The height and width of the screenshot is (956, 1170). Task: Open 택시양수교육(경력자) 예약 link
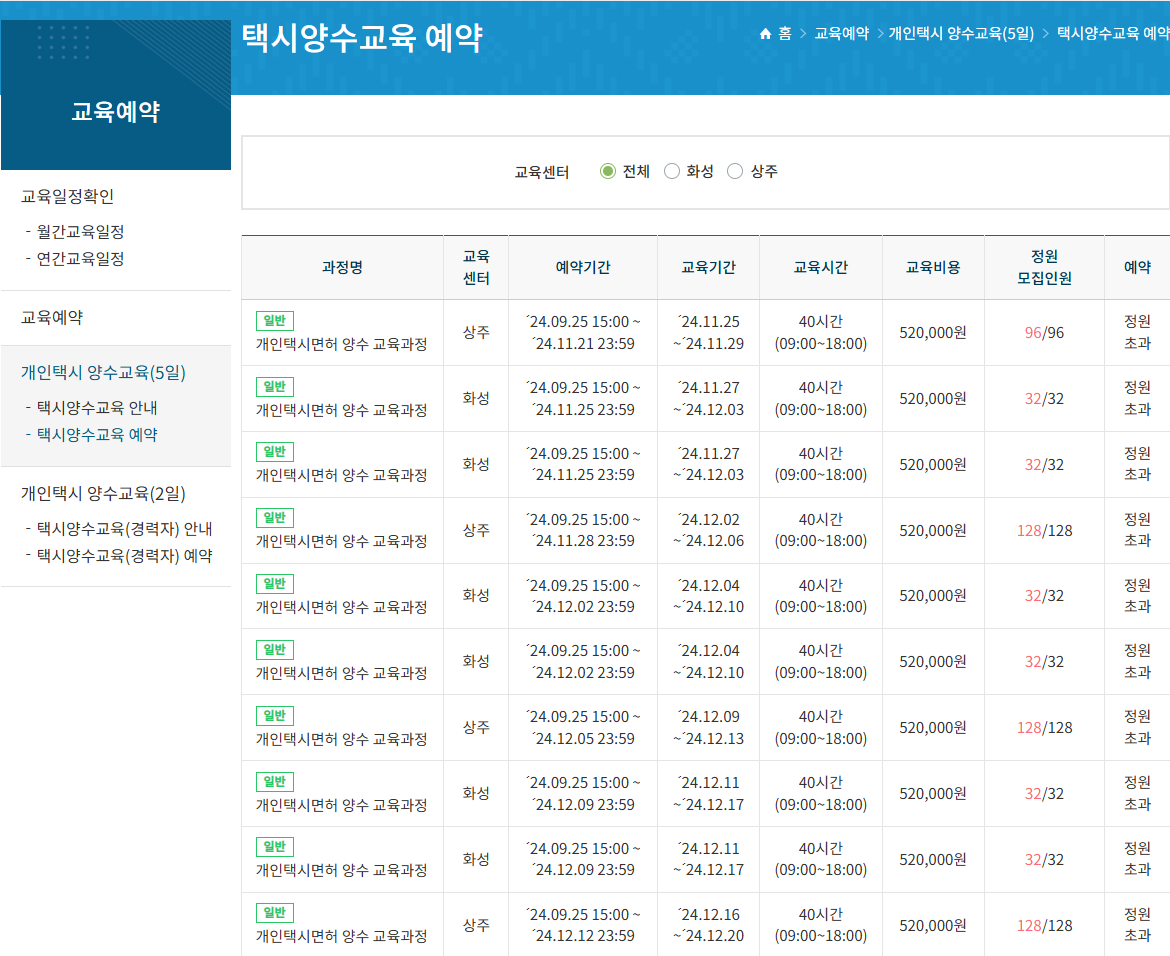coord(125,555)
